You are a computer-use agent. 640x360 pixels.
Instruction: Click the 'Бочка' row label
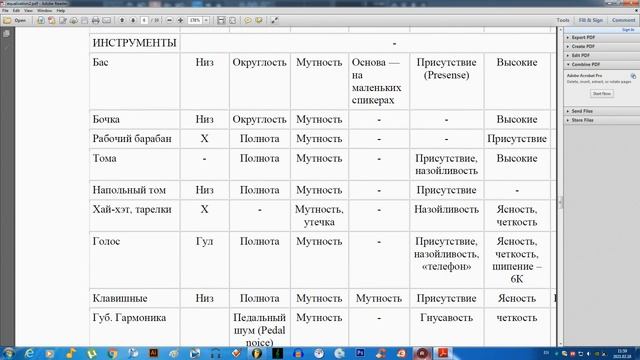106,120
